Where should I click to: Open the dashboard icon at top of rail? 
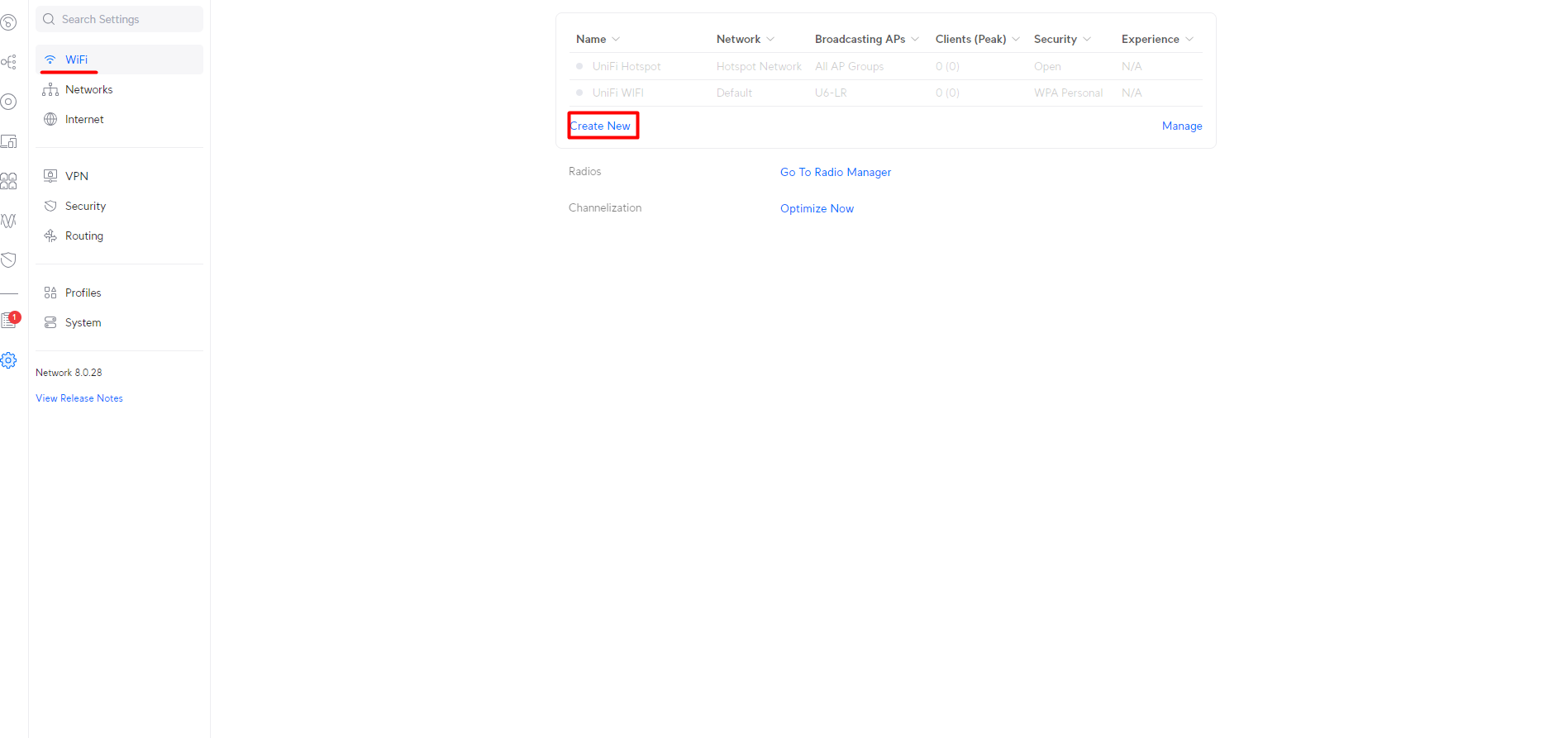coord(8,22)
